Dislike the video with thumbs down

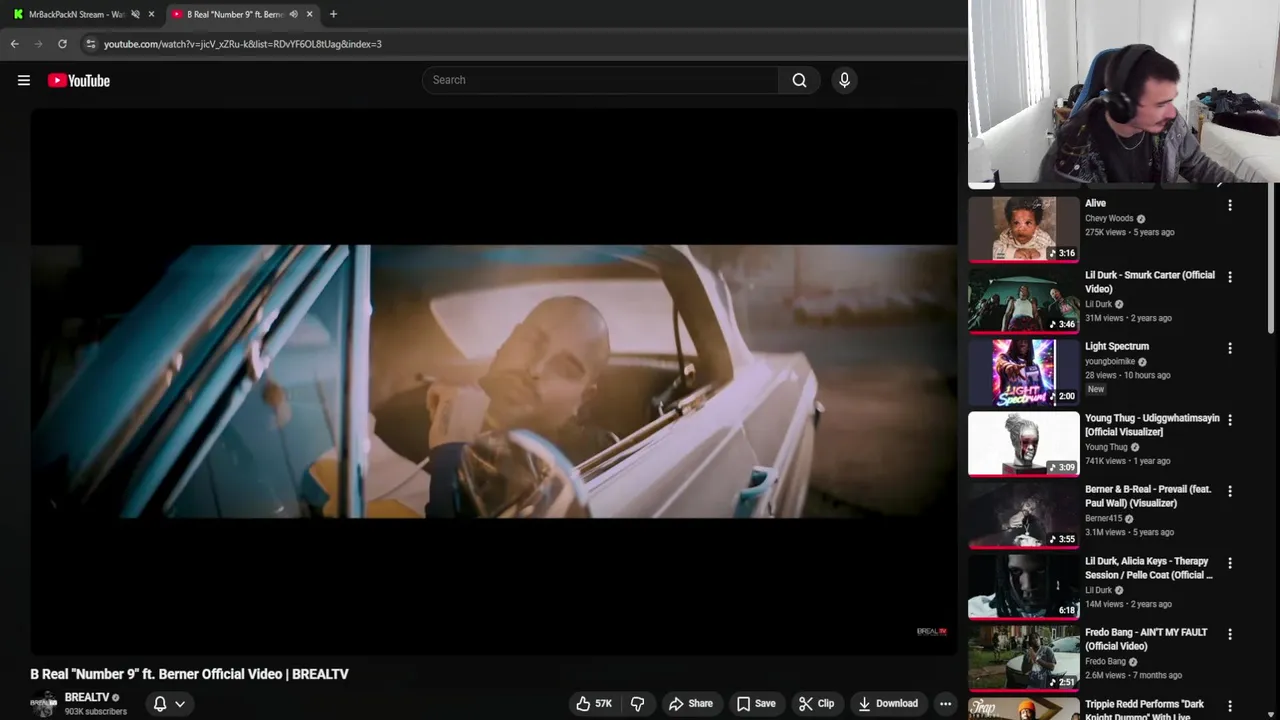coord(637,704)
